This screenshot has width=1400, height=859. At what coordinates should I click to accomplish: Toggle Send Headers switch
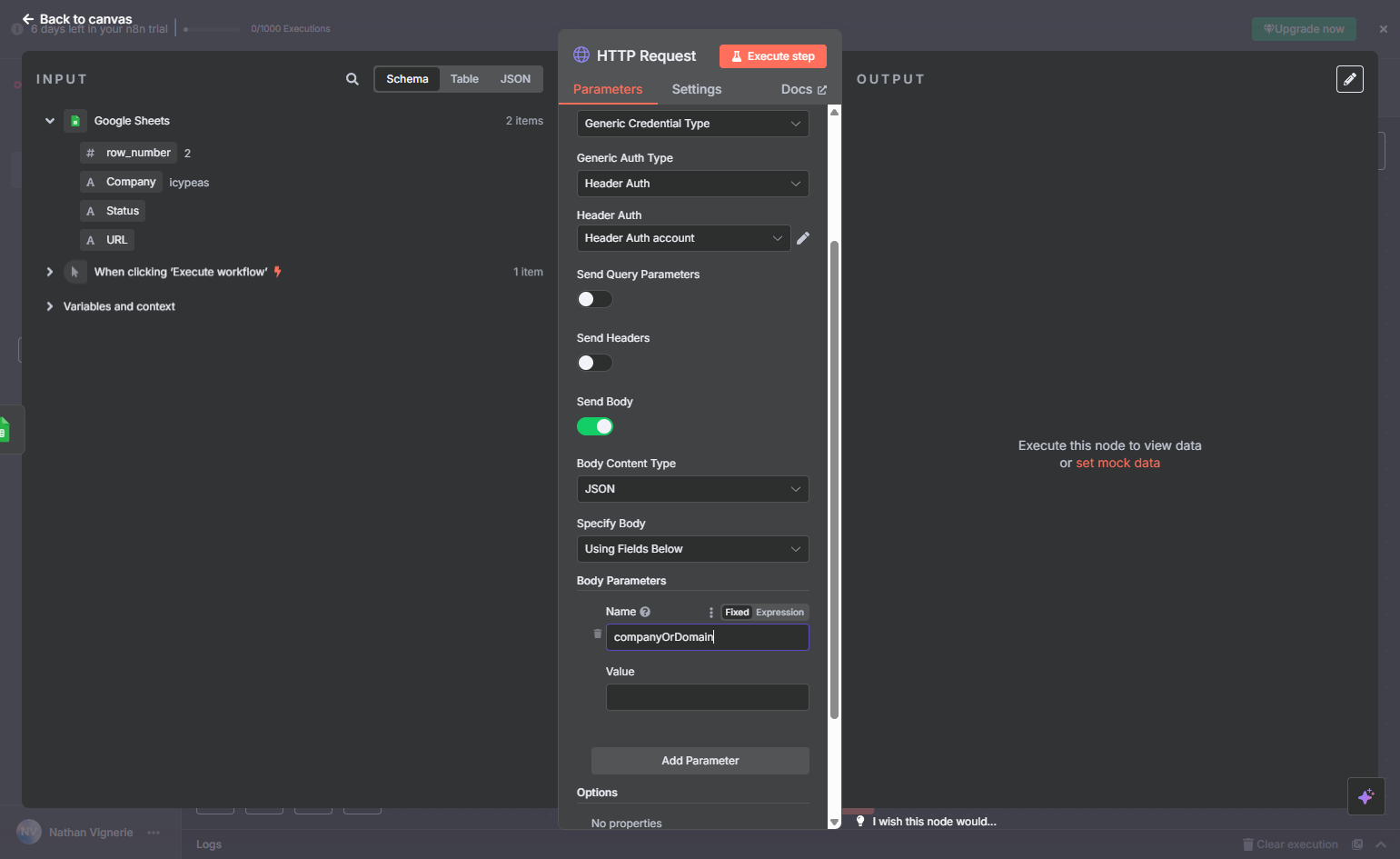(x=595, y=363)
